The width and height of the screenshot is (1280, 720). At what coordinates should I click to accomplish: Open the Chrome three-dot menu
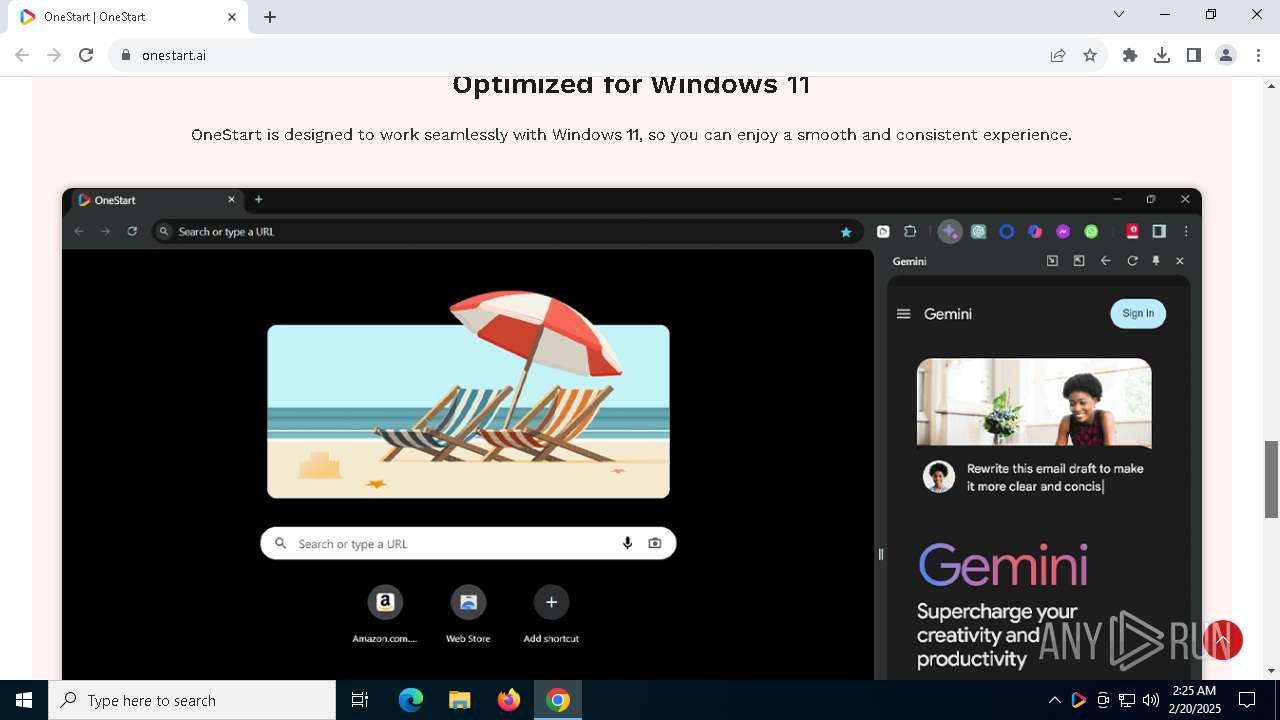coord(1258,55)
